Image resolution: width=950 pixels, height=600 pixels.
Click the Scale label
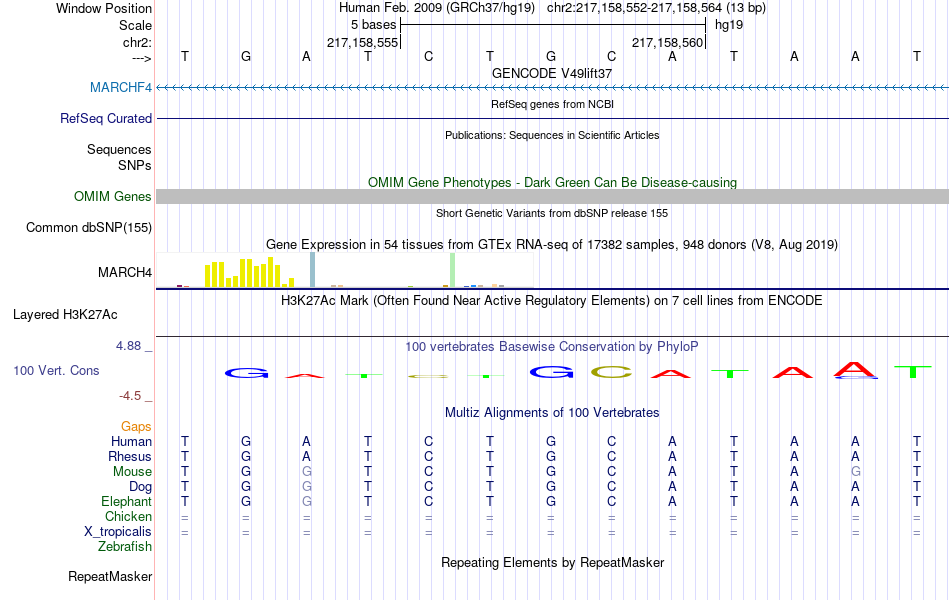click(136, 25)
